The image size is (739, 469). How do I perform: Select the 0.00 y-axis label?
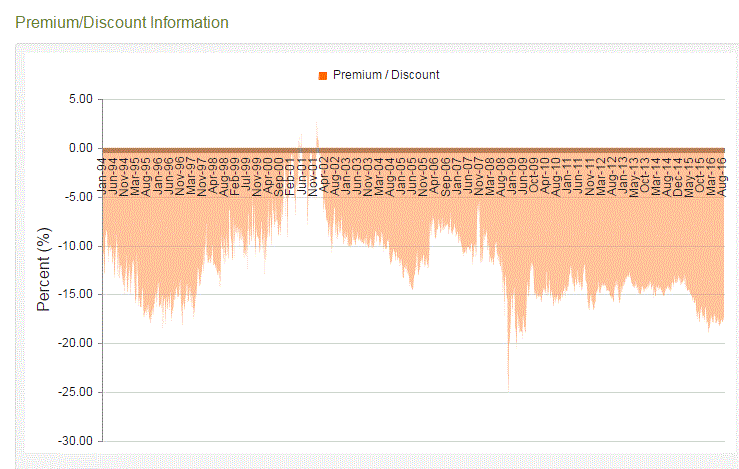coord(78,148)
